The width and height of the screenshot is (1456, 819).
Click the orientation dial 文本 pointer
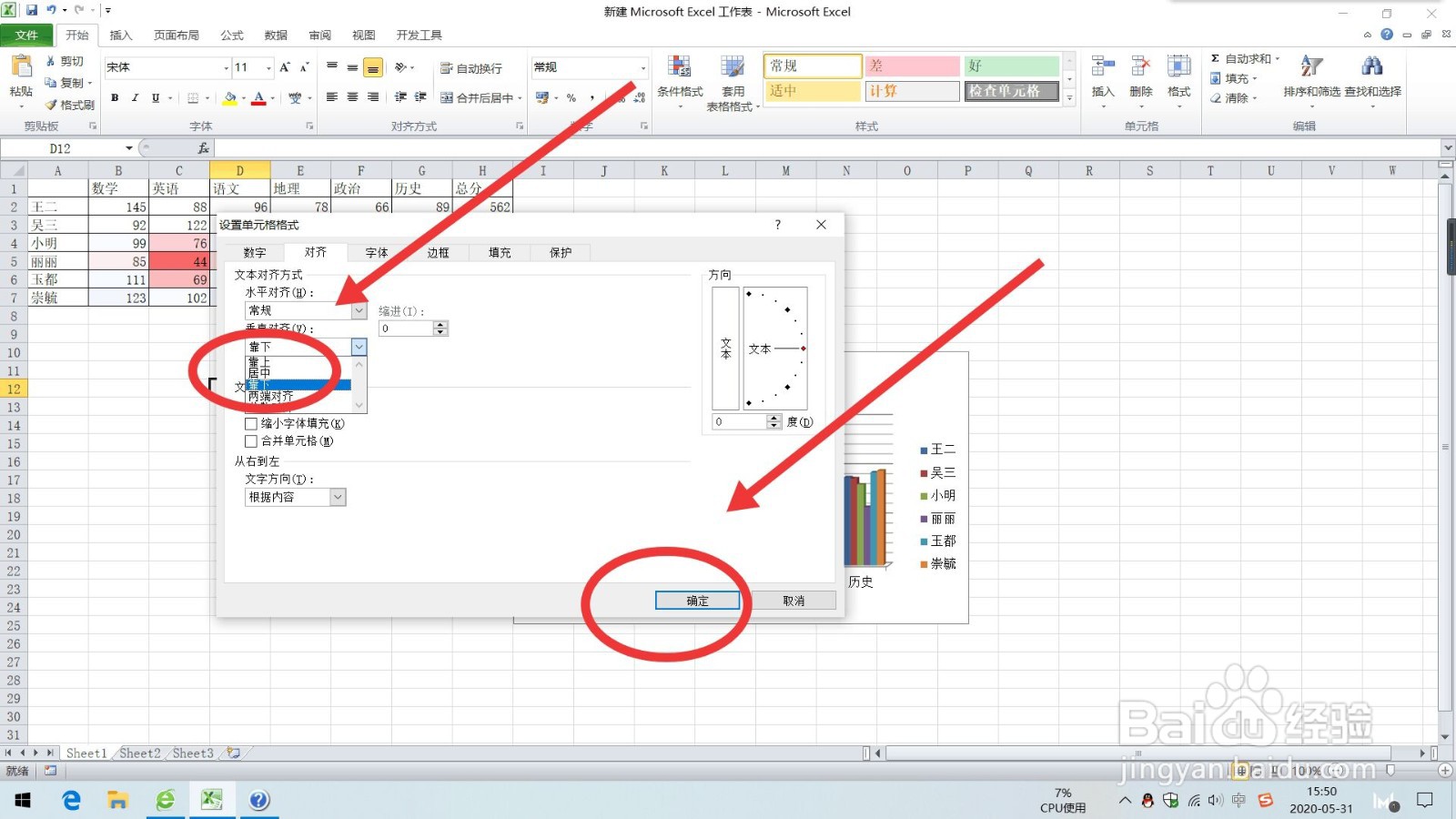tap(776, 349)
